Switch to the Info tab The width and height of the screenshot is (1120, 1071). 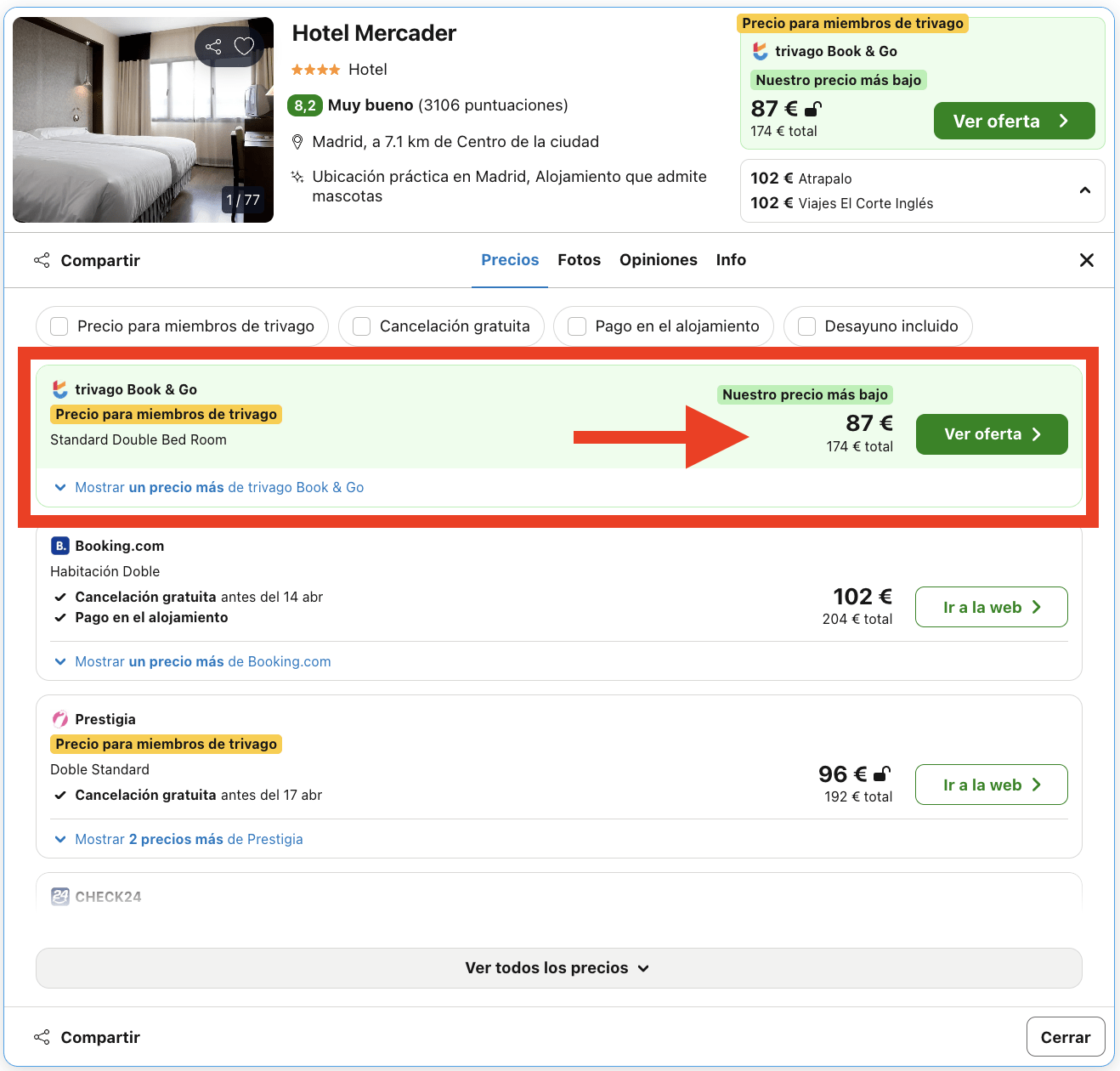pyautogui.click(x=731, y=260)
